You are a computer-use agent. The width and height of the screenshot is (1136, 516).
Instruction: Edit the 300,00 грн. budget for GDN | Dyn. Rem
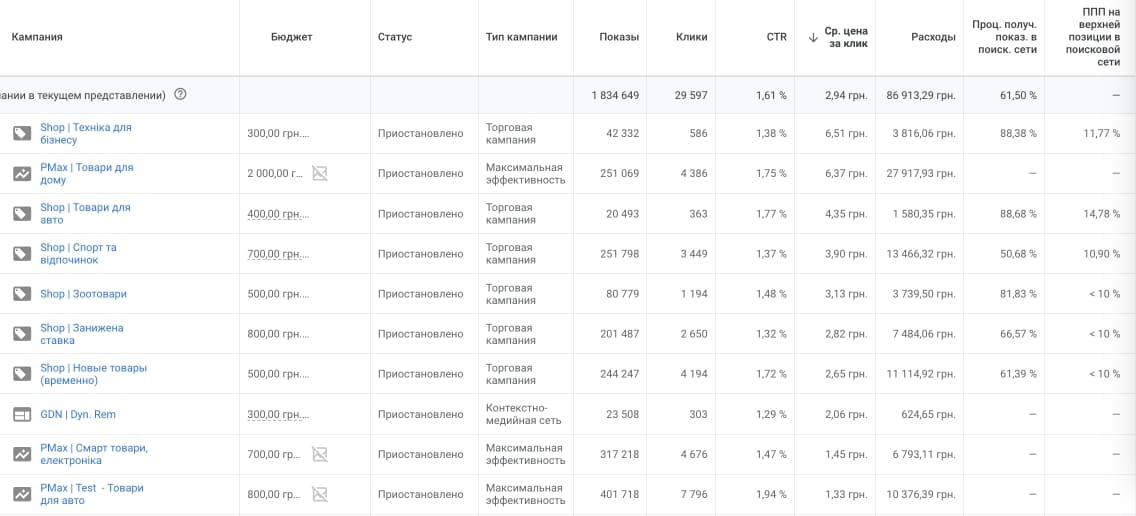(277, 414)
